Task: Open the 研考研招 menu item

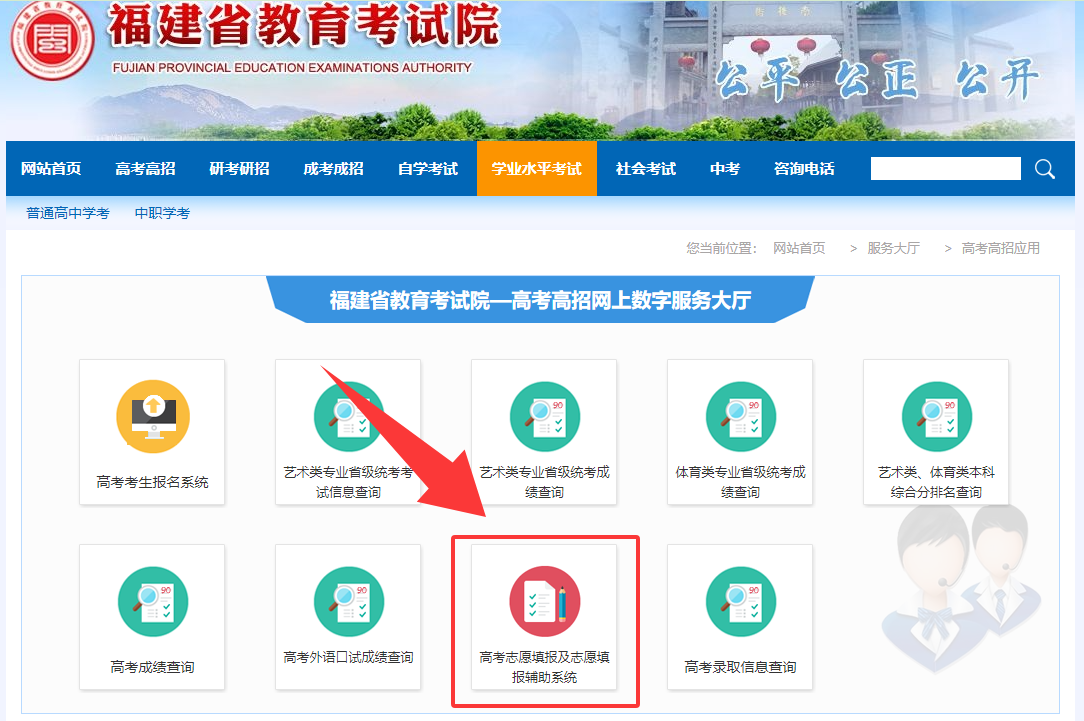Action: pyautogui.click(x=239, y=169)
